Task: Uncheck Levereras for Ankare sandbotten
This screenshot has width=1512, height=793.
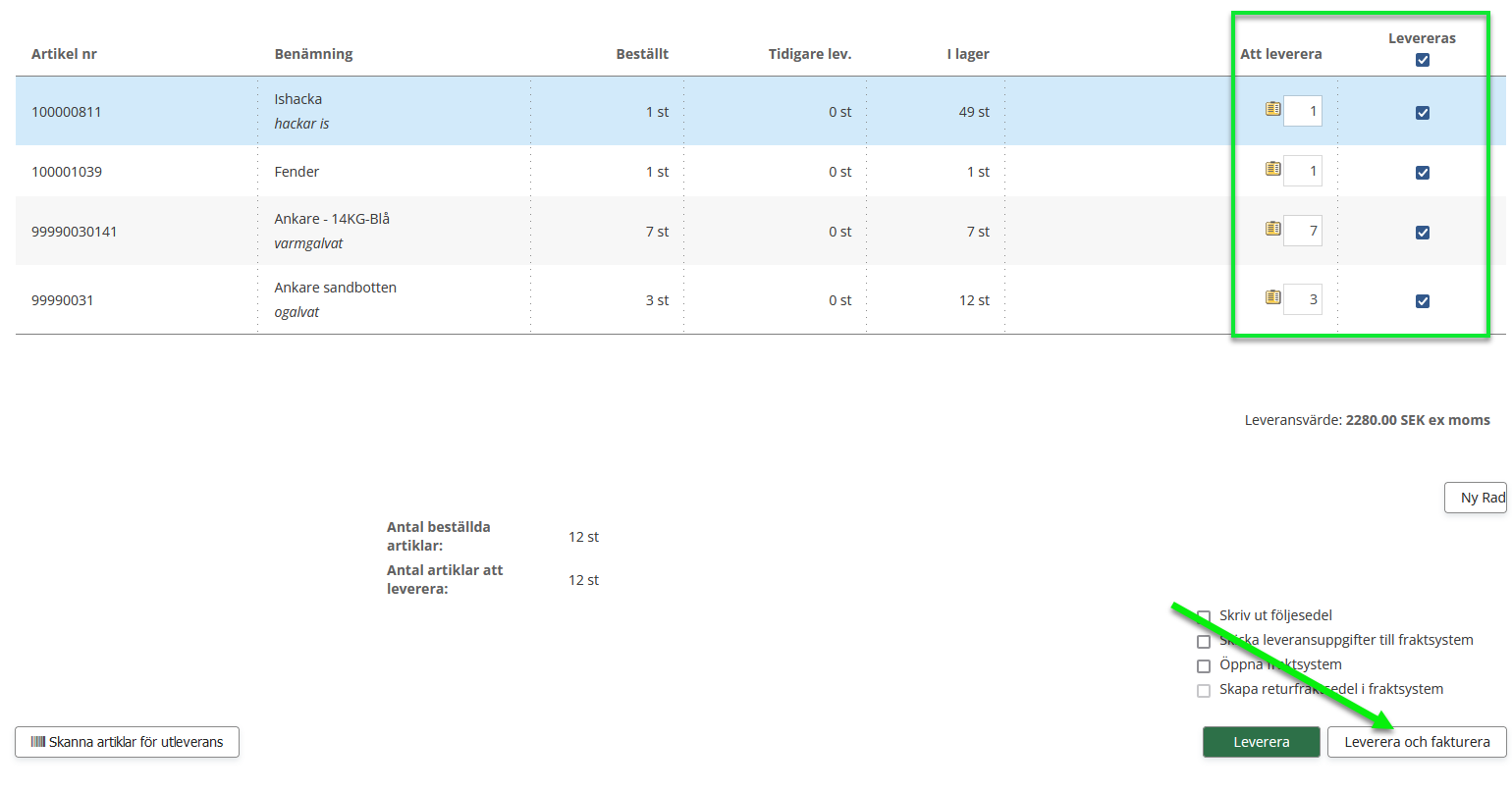Action: tap(1422, 301)
